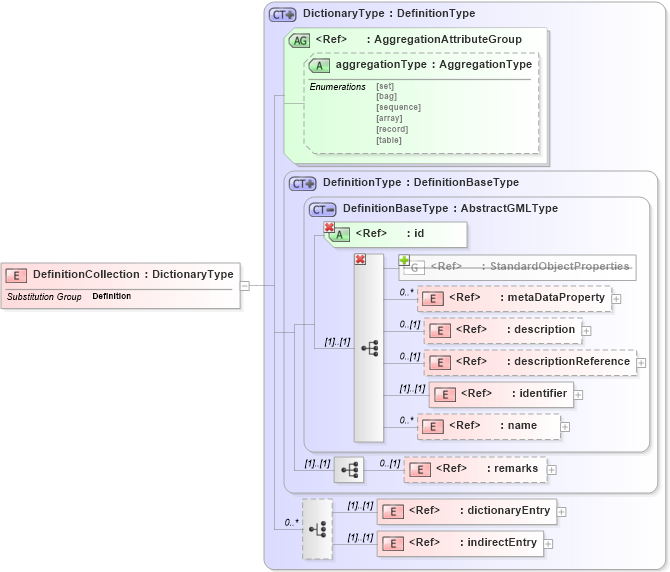Click the E icon of metaDataProperty
Viewport: 670px width, 572px height.
pyautogui.click(x=432, y=299)
